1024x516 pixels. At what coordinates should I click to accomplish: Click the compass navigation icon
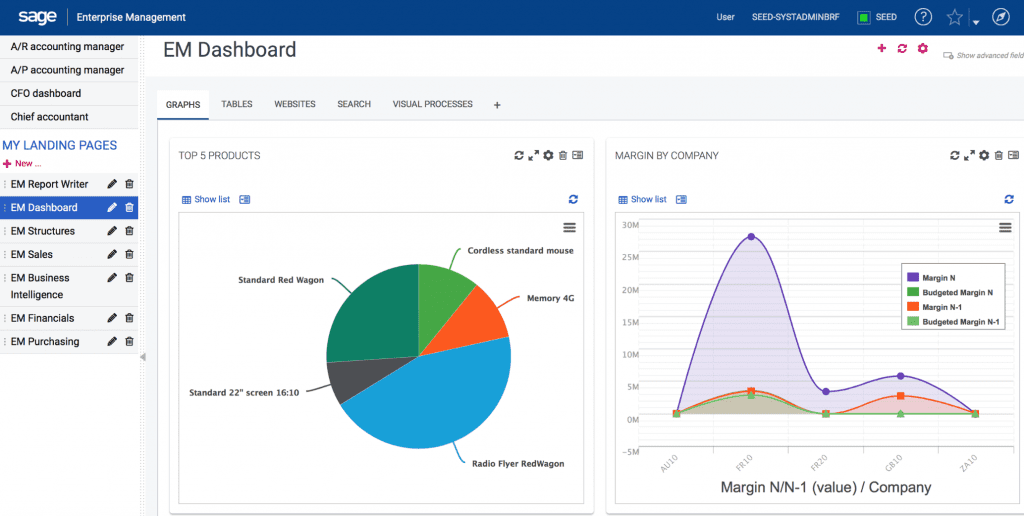[x=1000, y=18]
